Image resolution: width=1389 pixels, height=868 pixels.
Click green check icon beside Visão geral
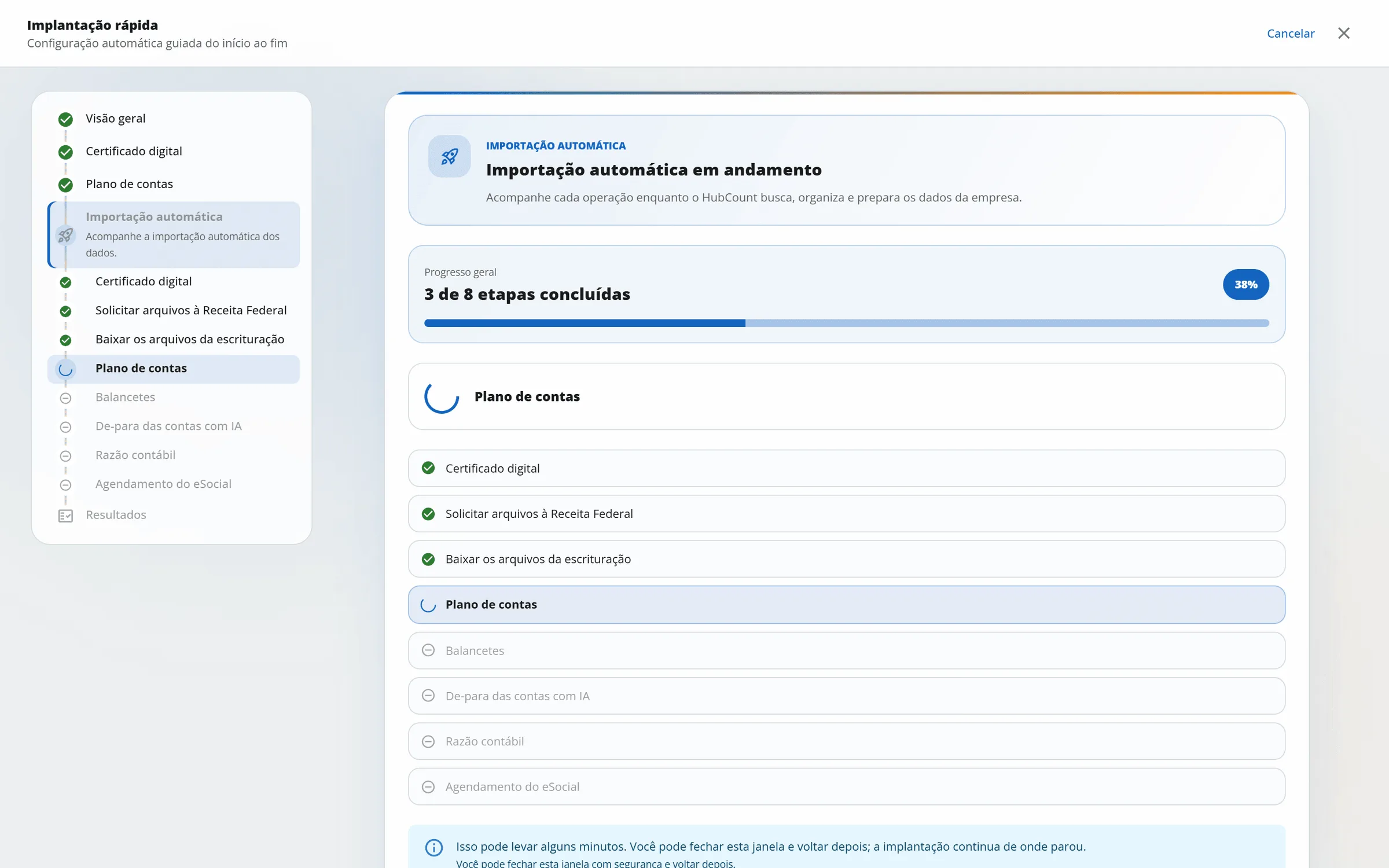(65, 119)
